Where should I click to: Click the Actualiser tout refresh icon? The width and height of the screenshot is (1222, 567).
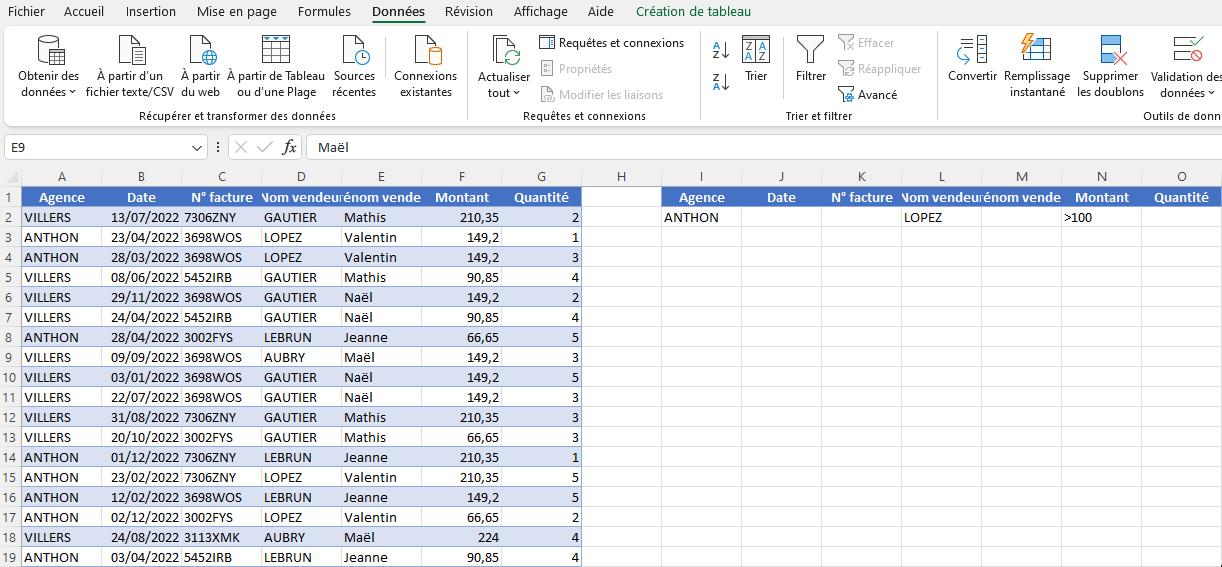505,50
